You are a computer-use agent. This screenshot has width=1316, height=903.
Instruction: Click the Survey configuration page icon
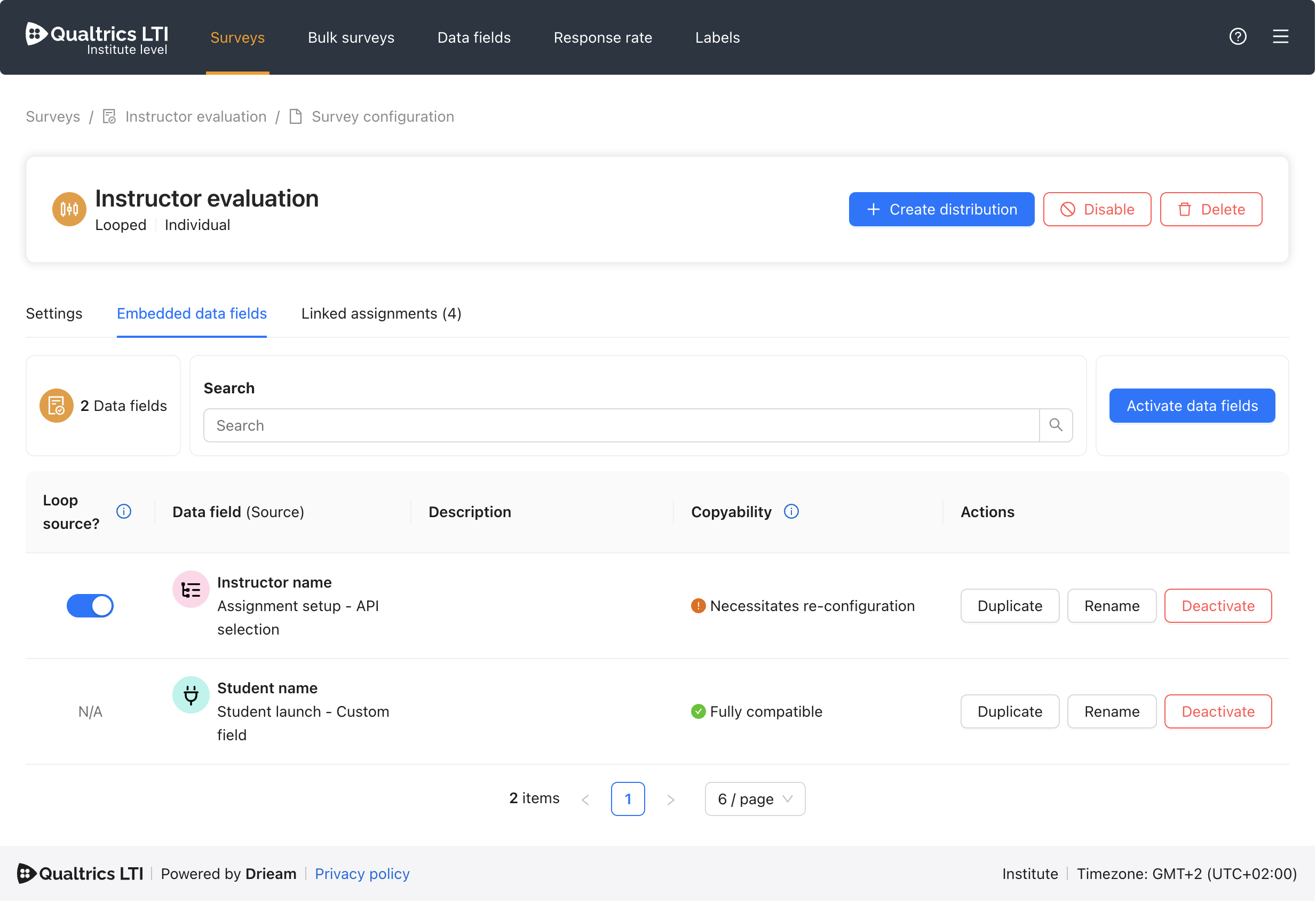(x=296, y=117)
